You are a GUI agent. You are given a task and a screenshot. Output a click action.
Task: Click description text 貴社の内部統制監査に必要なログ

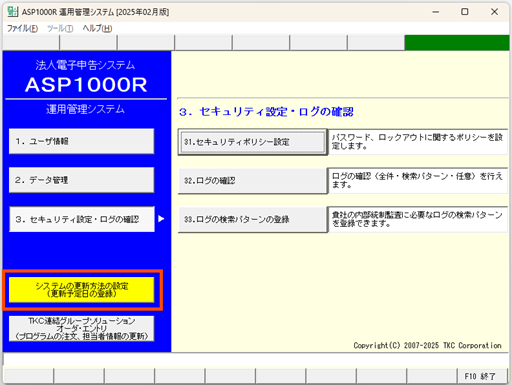coord(417,219)
